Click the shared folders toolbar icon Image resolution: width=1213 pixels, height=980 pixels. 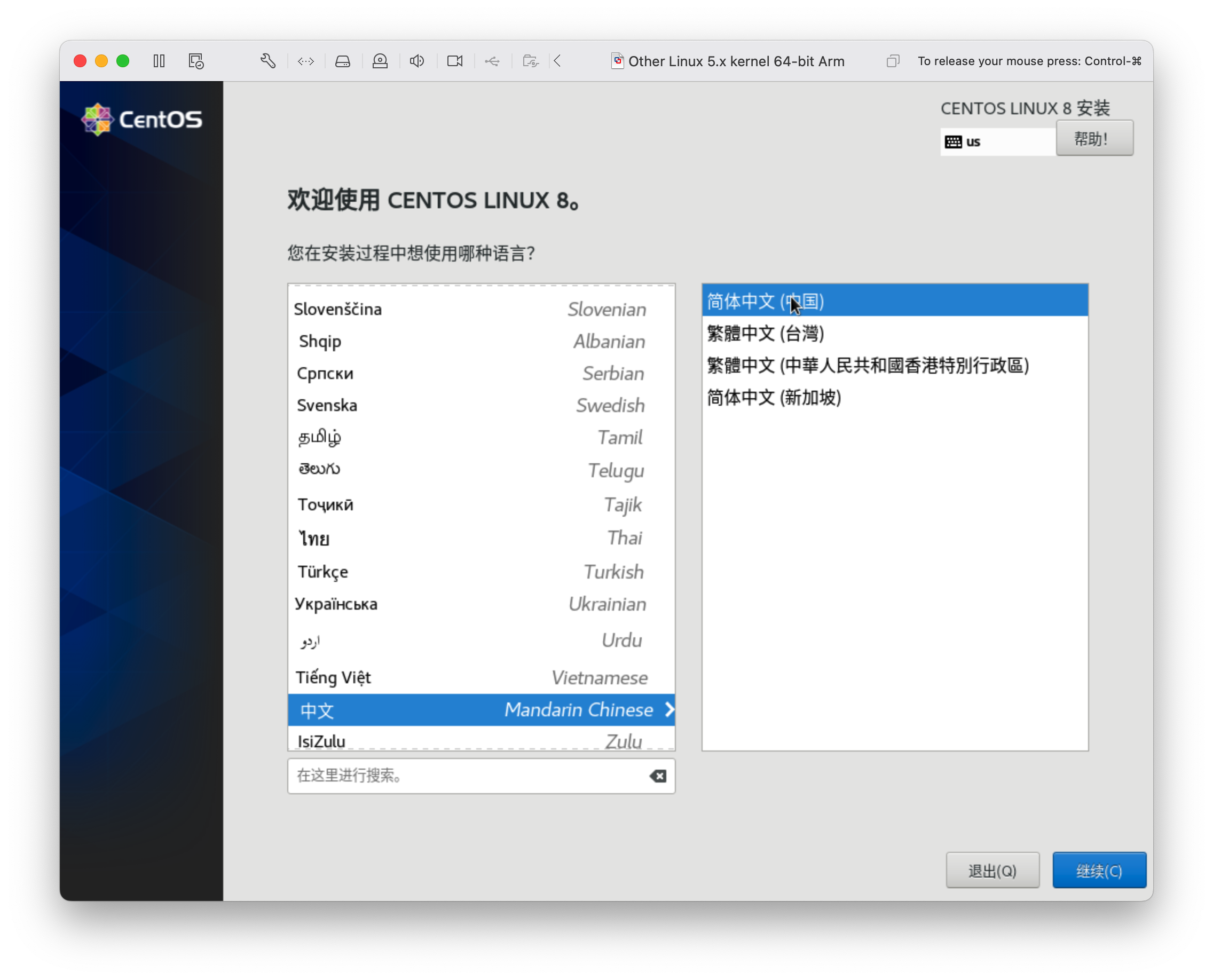531,61
